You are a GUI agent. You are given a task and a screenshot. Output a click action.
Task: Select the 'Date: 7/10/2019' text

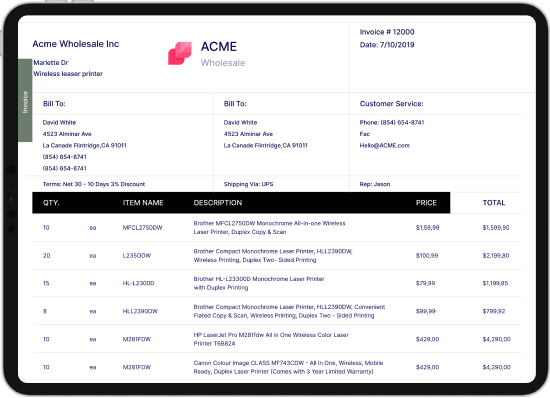click(x=387, y=45)
